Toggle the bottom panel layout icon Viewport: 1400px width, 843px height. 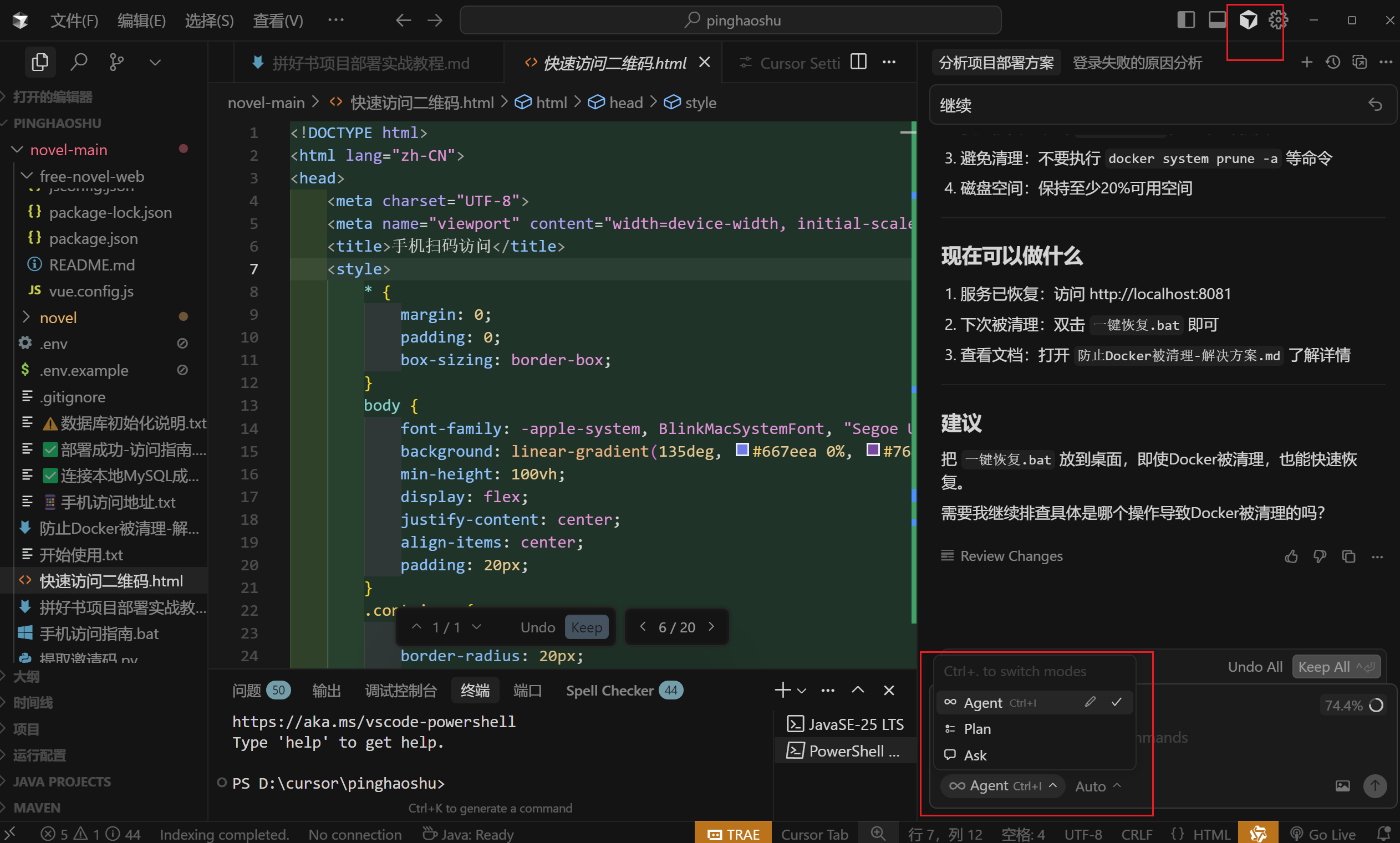pyautogui.click(x=1216, y=21)
